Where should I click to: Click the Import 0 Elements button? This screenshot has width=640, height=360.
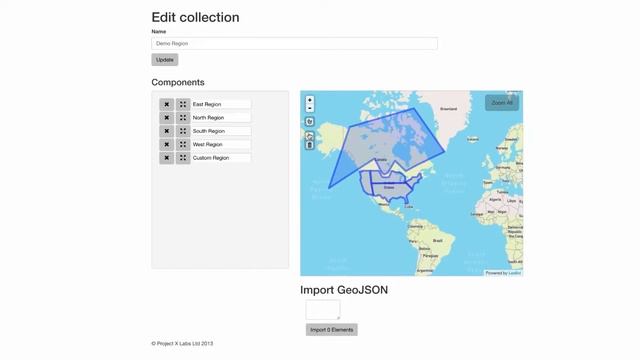pyautogui.click(x=331, y=330)
